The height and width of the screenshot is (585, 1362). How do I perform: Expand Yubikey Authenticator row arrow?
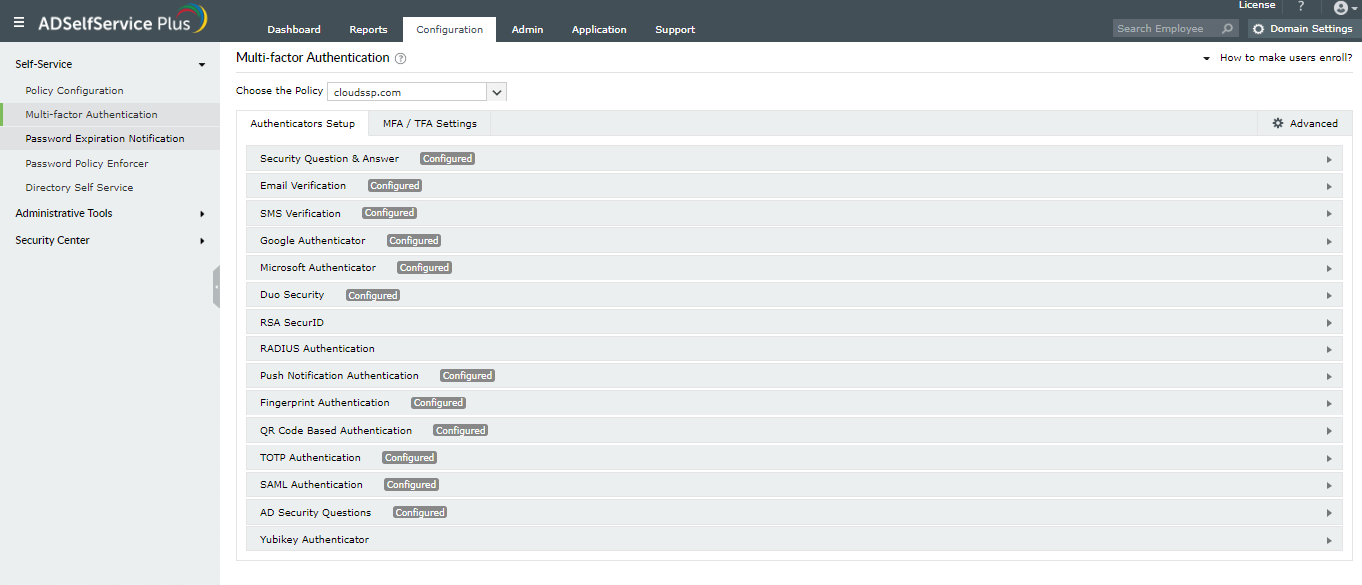(x=1329, y=540)
